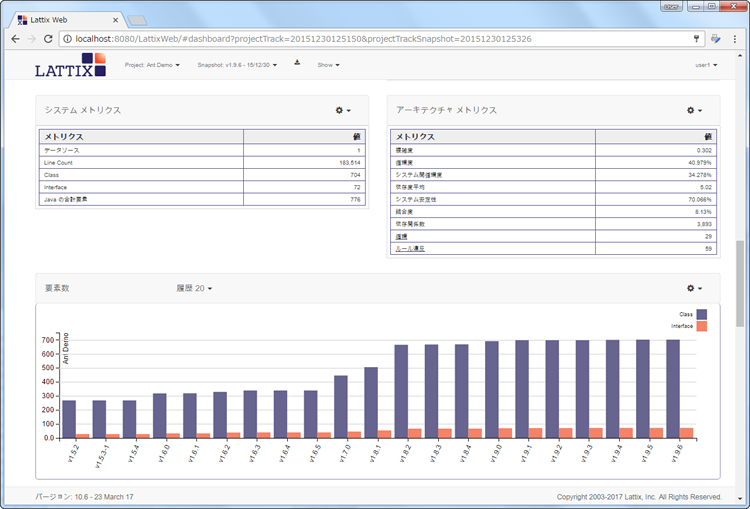
Task: Select the Lattix Web browser tab
Action: 67,20
